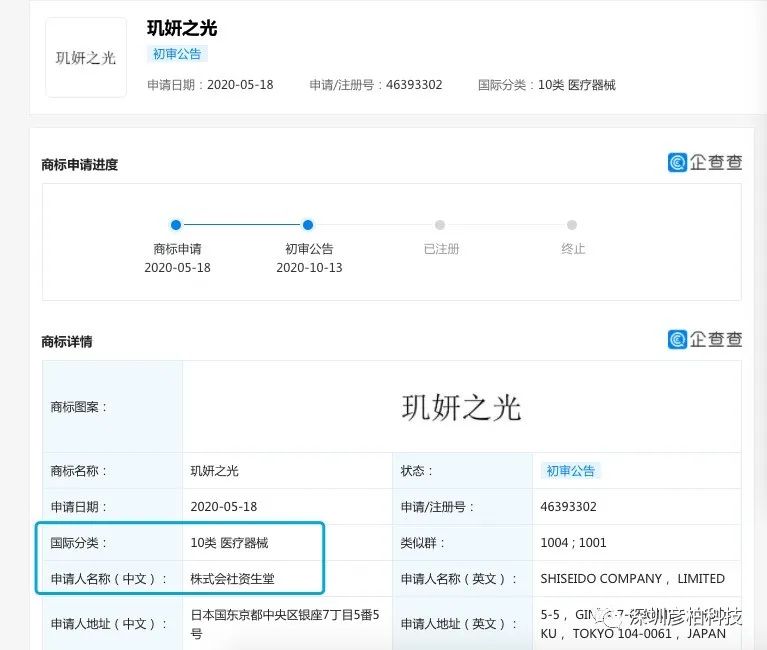This screenshot has width=767, height=650.
Task: Click the 企查查 logo in 商标申请进度 section
Action: 705,162
